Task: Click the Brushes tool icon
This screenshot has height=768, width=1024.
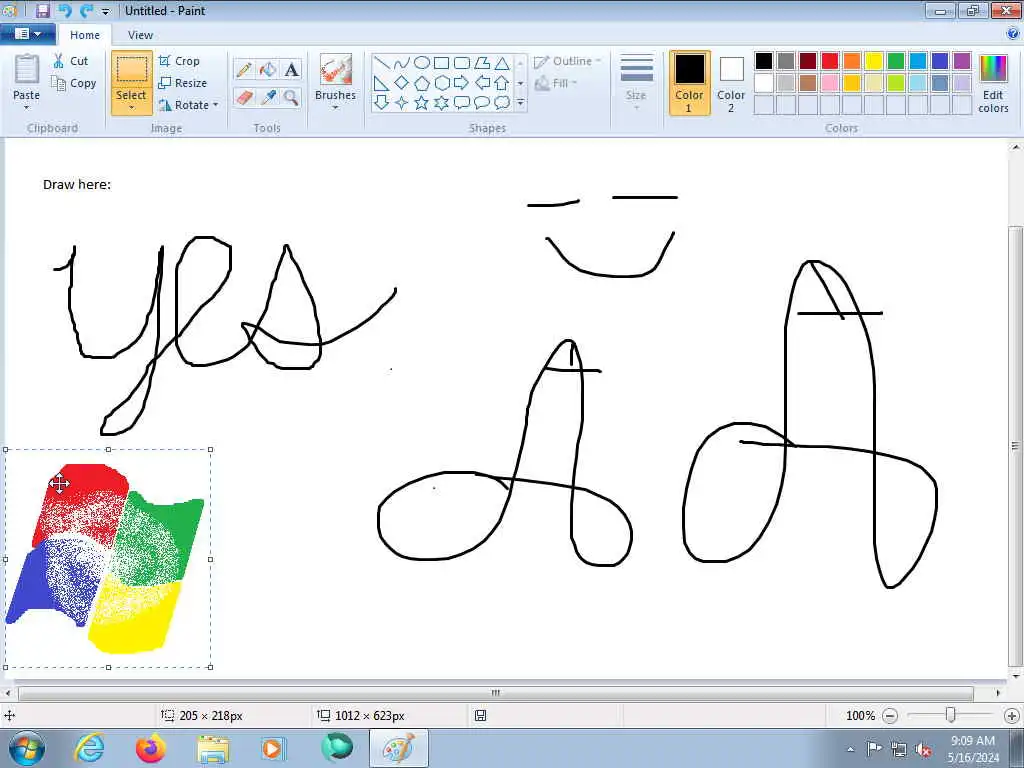Action: tap(336, 70)
